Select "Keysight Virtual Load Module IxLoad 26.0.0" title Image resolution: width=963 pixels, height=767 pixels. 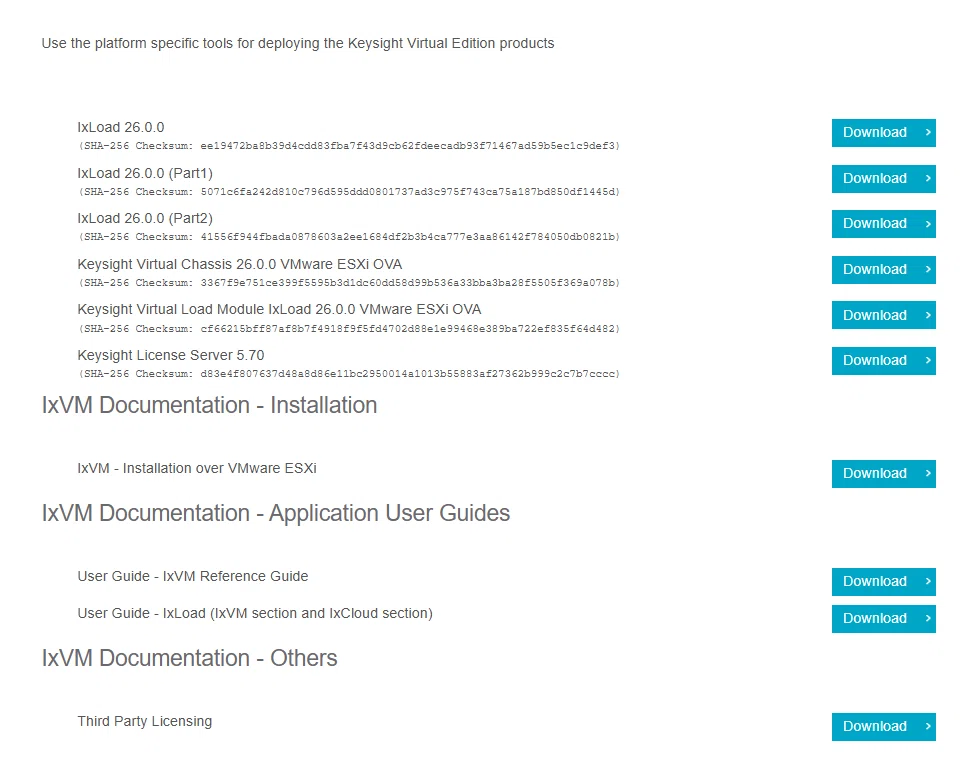click(x=279, y=309)
